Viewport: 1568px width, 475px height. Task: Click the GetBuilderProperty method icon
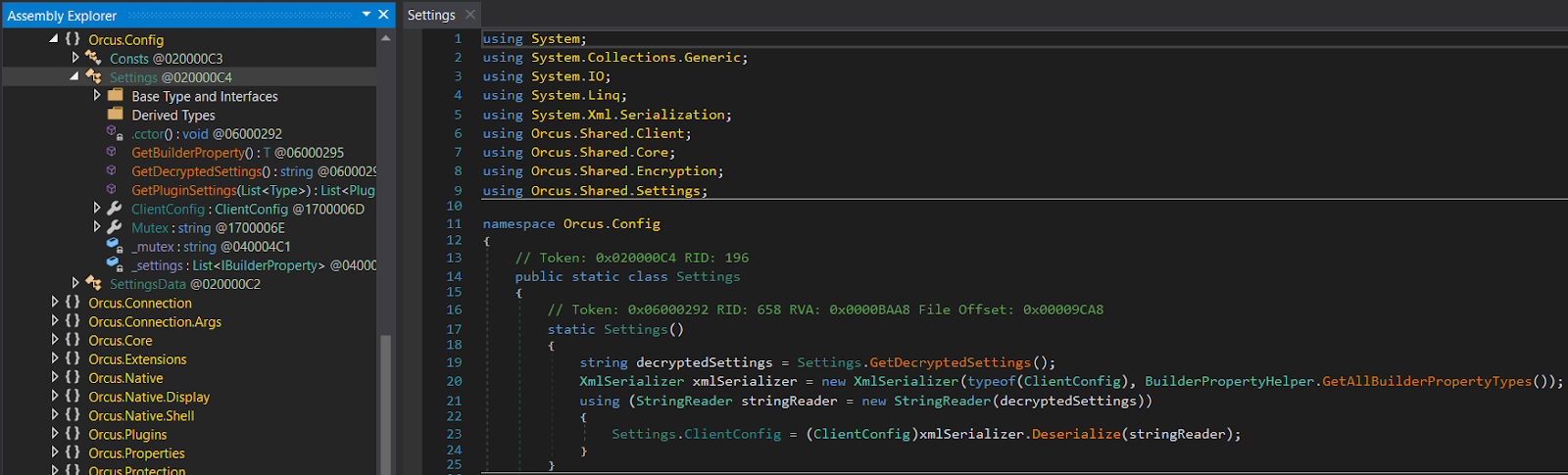tap(112, 152)
